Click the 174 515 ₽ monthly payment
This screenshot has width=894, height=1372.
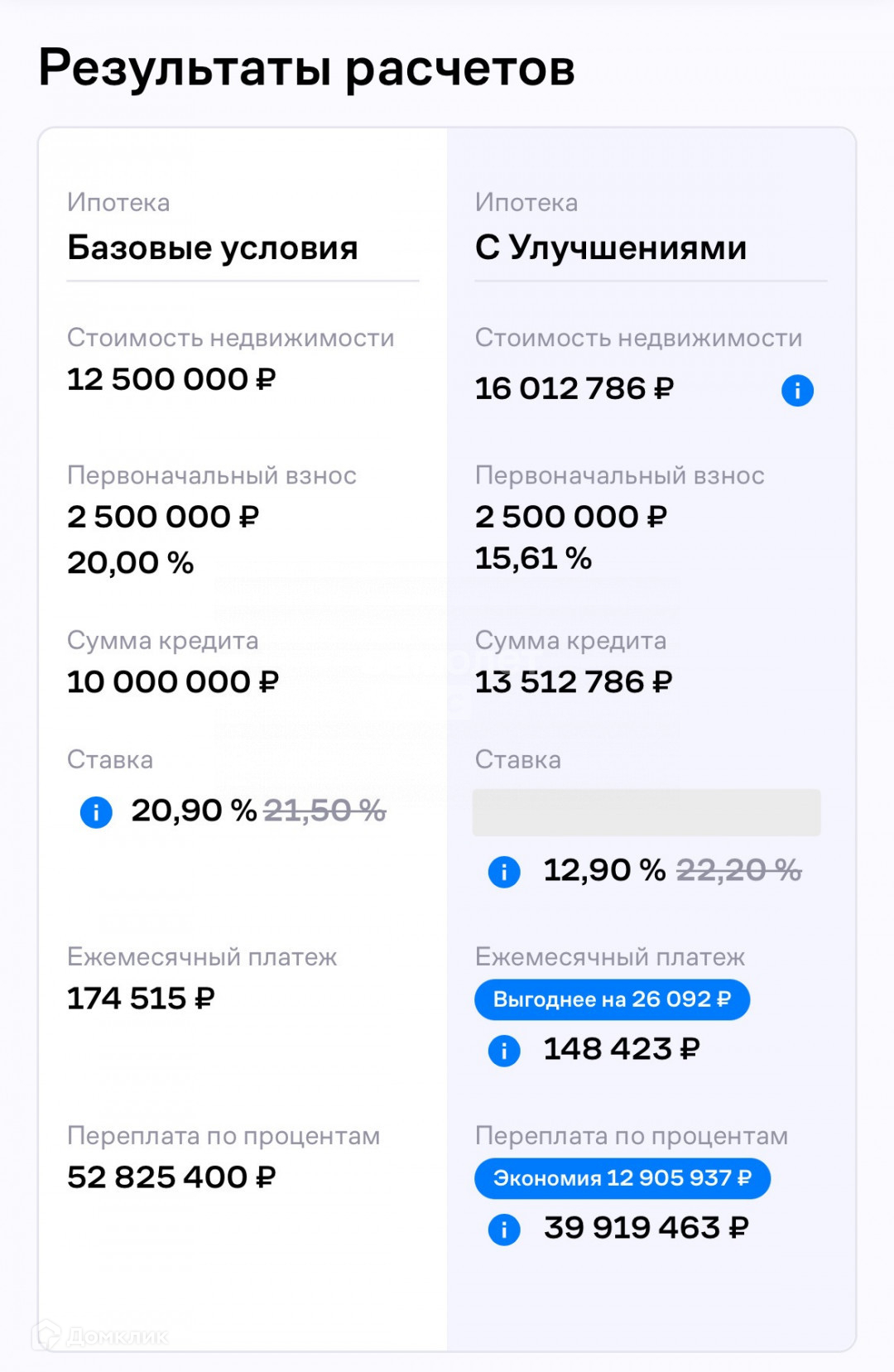tap(141, 999)
